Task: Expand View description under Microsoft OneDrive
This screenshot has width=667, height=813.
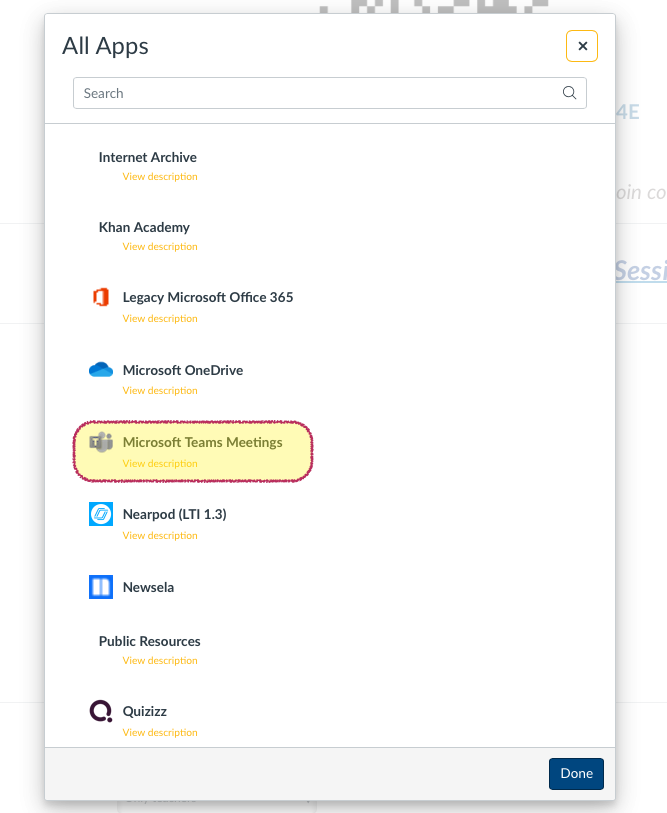Action: [x=160, y=391]
